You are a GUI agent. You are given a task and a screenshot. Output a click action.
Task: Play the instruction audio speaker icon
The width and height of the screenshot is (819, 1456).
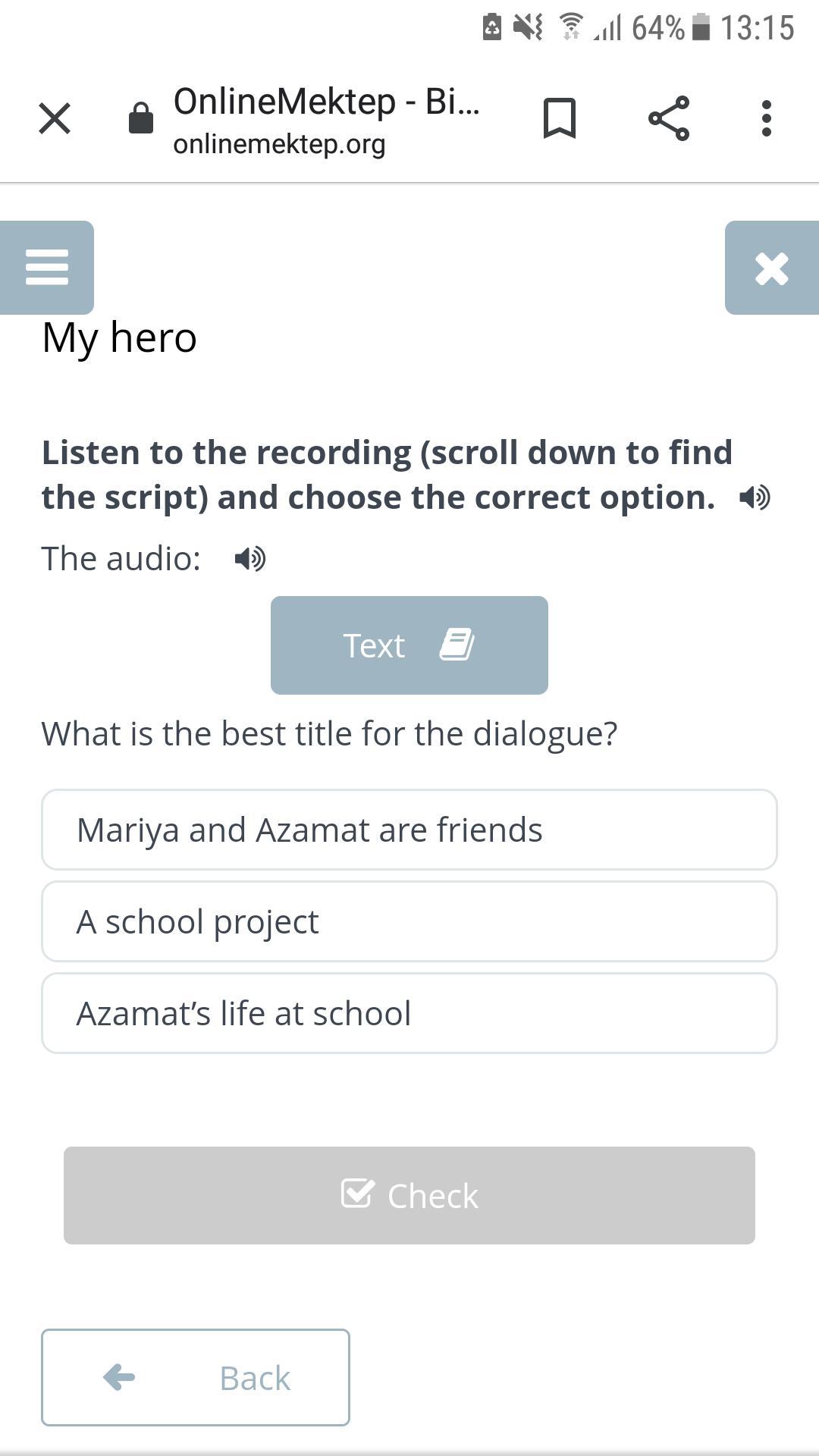(755, 497)
